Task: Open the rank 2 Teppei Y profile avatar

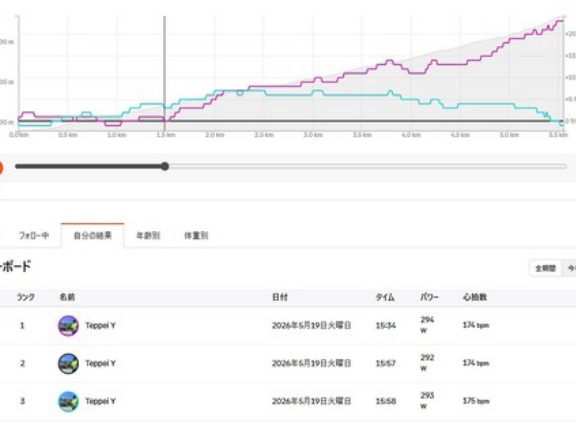Action: point(68,364)
